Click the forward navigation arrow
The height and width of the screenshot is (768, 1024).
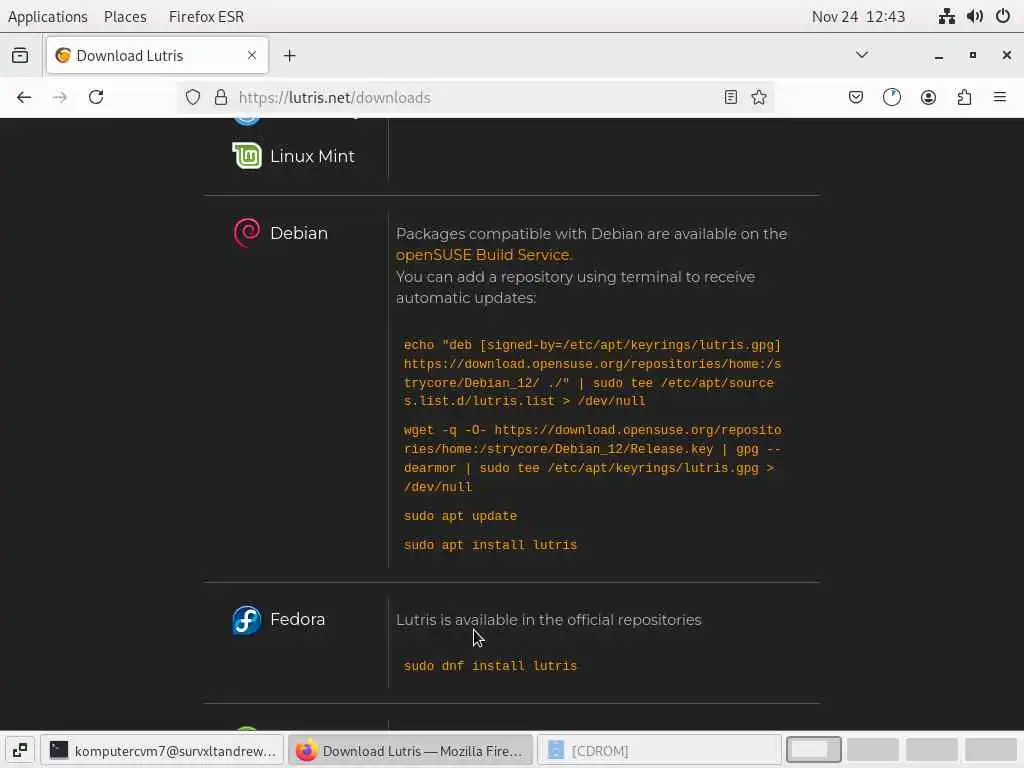(59, 97)
